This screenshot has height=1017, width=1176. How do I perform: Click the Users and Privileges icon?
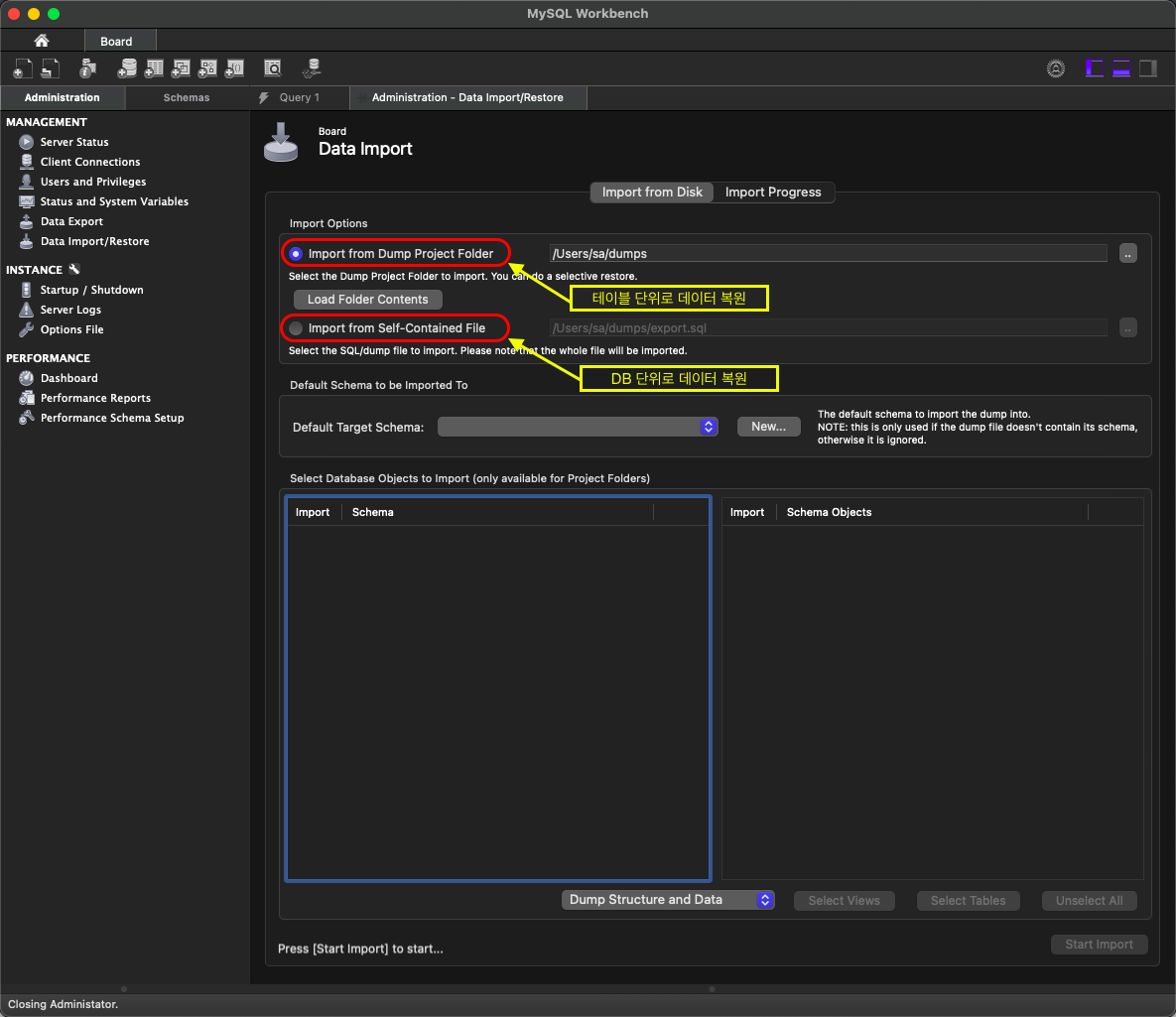(26, 182)
